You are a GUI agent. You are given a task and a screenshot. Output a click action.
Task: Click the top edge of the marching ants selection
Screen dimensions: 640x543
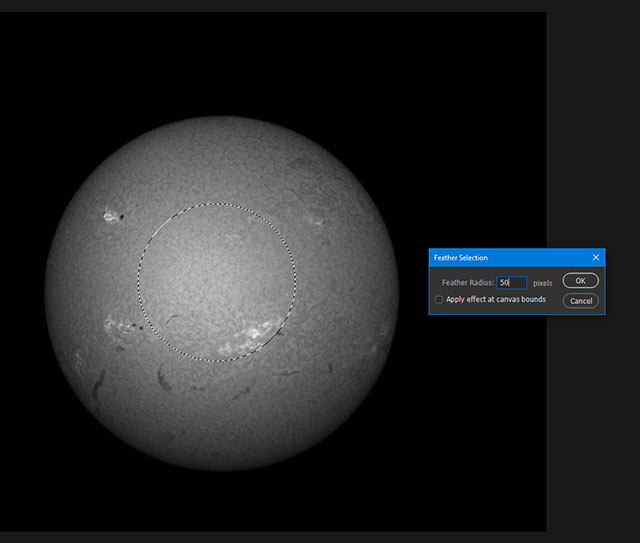point(217,204)
